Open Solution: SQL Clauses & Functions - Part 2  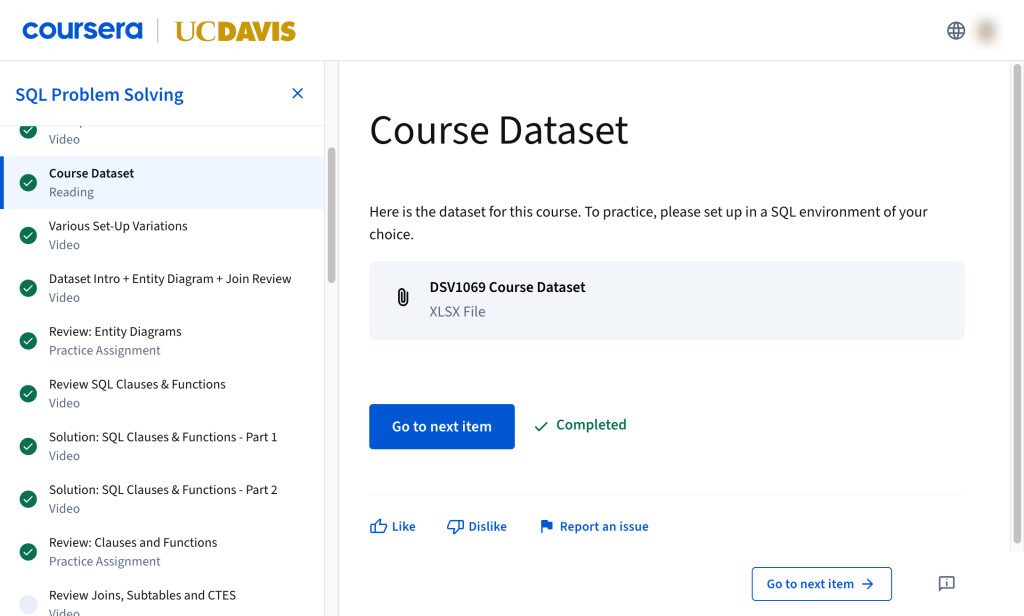164,499
